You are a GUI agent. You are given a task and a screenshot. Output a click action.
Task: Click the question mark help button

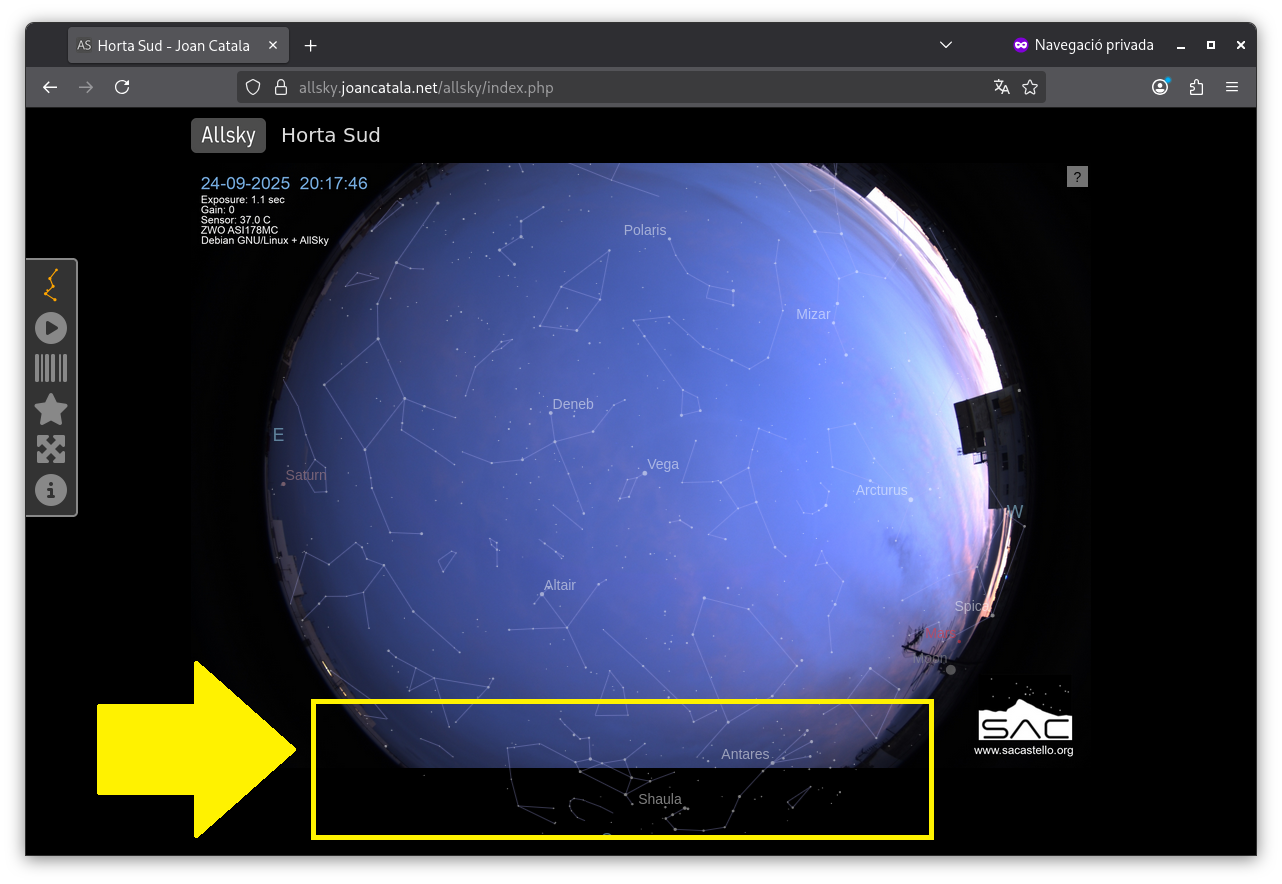[x=1077, y=177]
